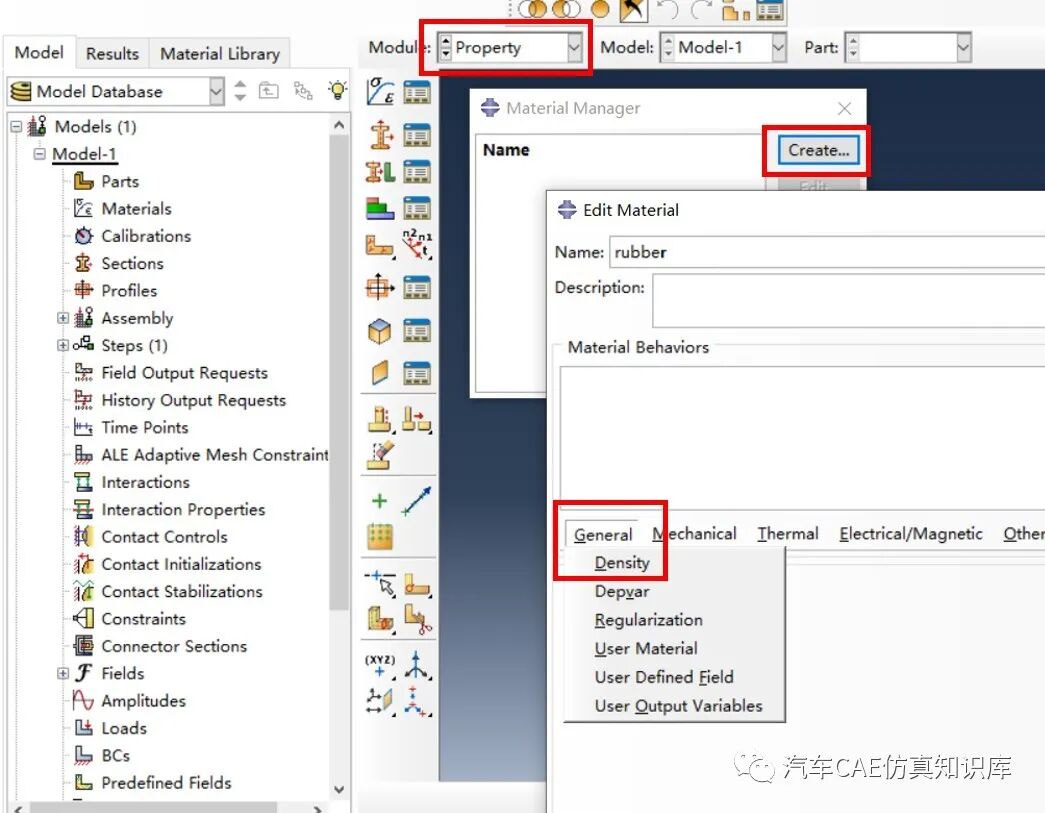
Task: Open the Part dropdown
Action: point(908,47)
